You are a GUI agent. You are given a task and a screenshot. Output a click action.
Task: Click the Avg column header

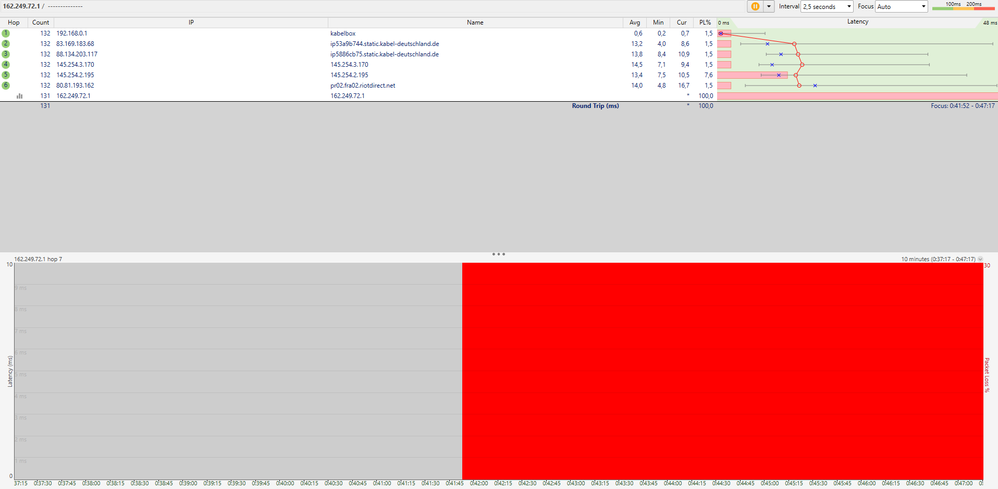pos(634,22)
